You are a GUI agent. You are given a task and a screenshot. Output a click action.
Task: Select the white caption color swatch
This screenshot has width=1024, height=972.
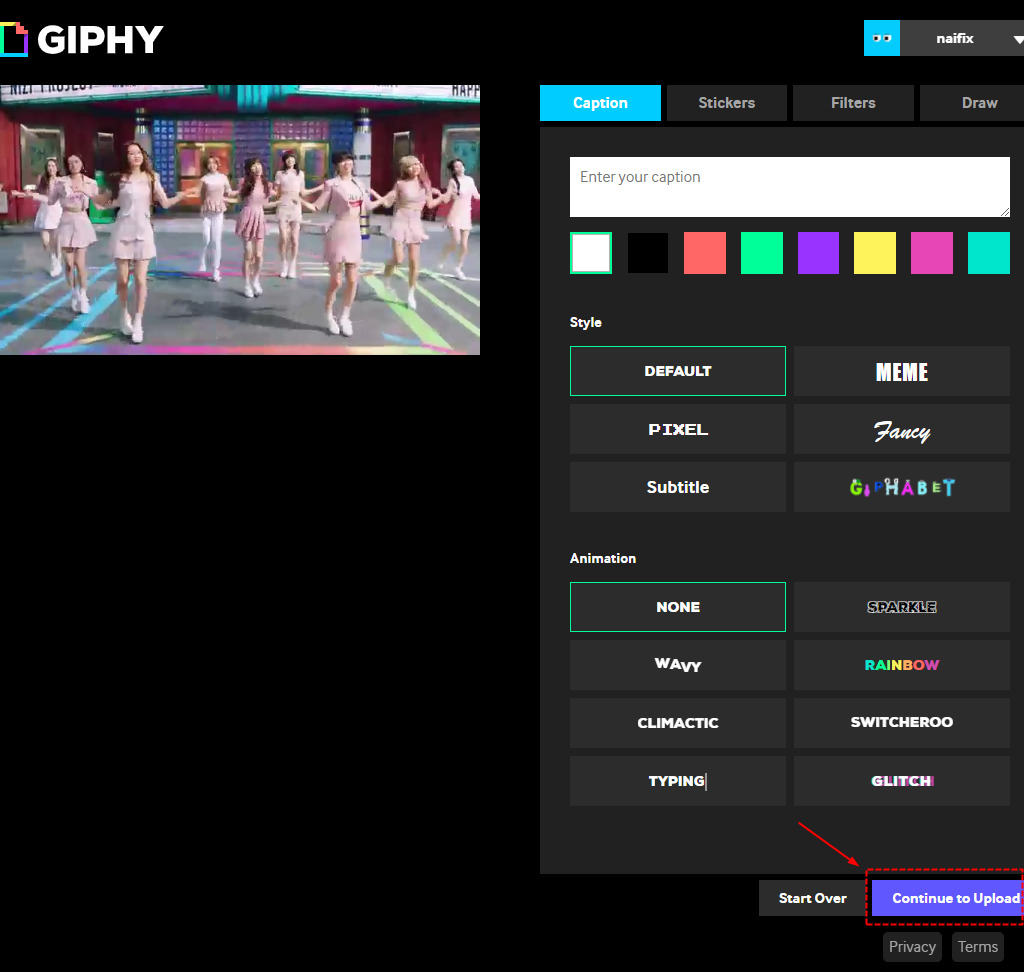tap(591, 253)
